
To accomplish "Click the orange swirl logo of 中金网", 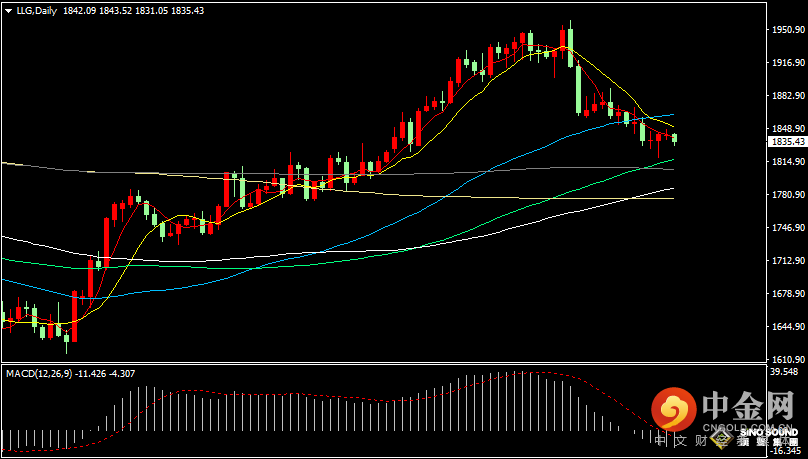I will [673, 410].
